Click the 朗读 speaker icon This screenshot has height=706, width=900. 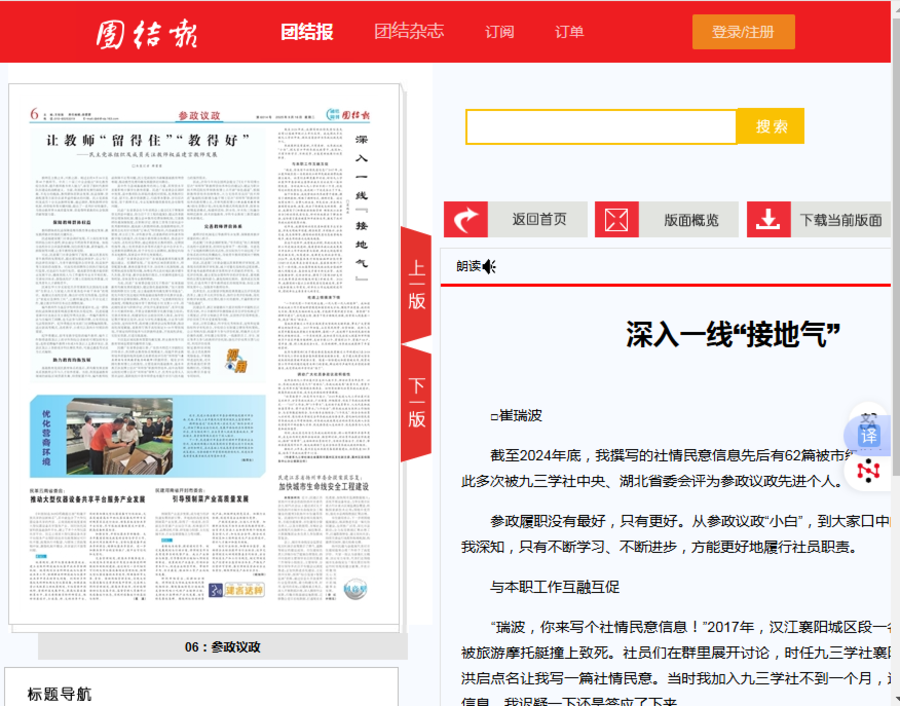pyautogui.click(x=489, y=266)
